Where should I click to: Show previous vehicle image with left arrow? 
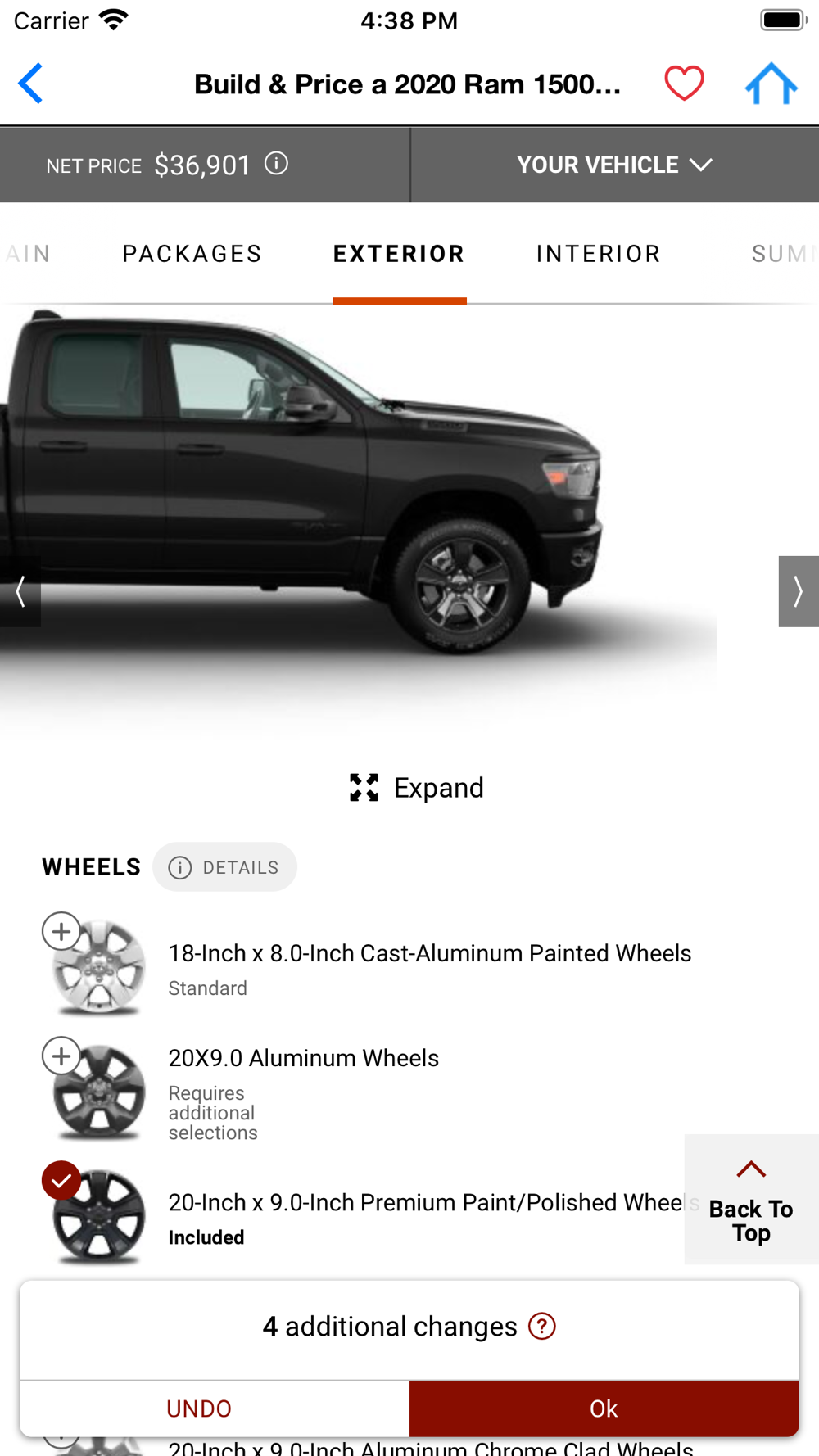click(20, 591)
